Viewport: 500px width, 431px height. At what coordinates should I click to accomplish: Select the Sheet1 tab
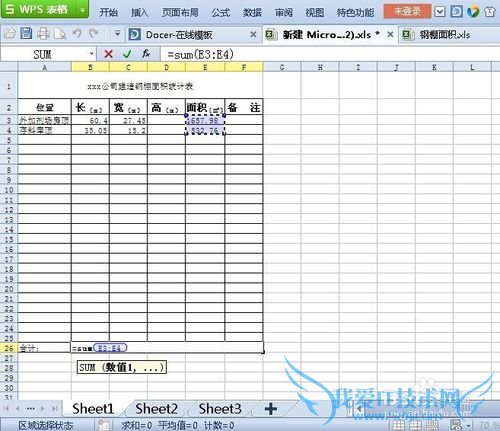pyautogui.click(x=93, y=409)
